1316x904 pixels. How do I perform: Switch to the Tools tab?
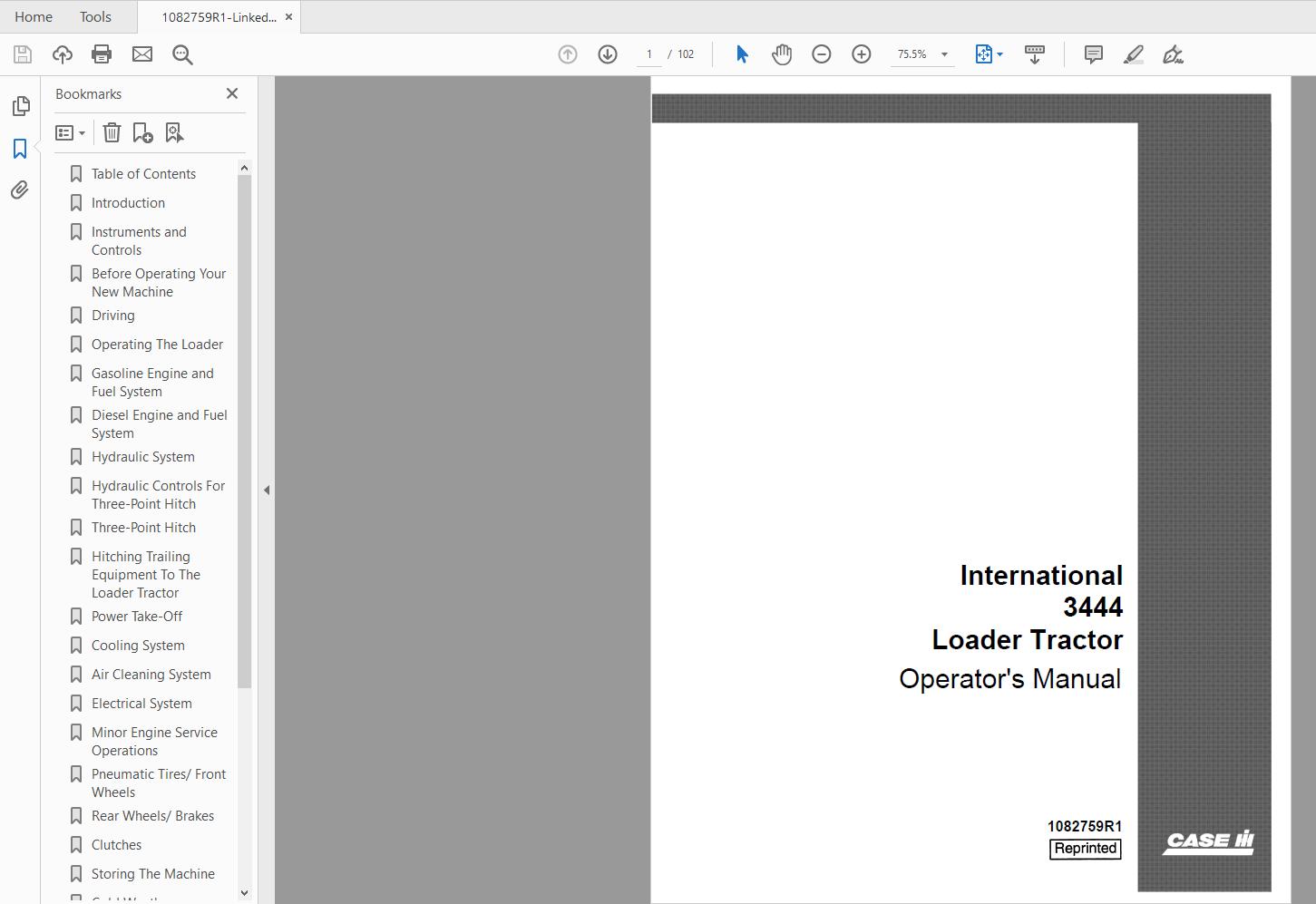coord(95,17)
